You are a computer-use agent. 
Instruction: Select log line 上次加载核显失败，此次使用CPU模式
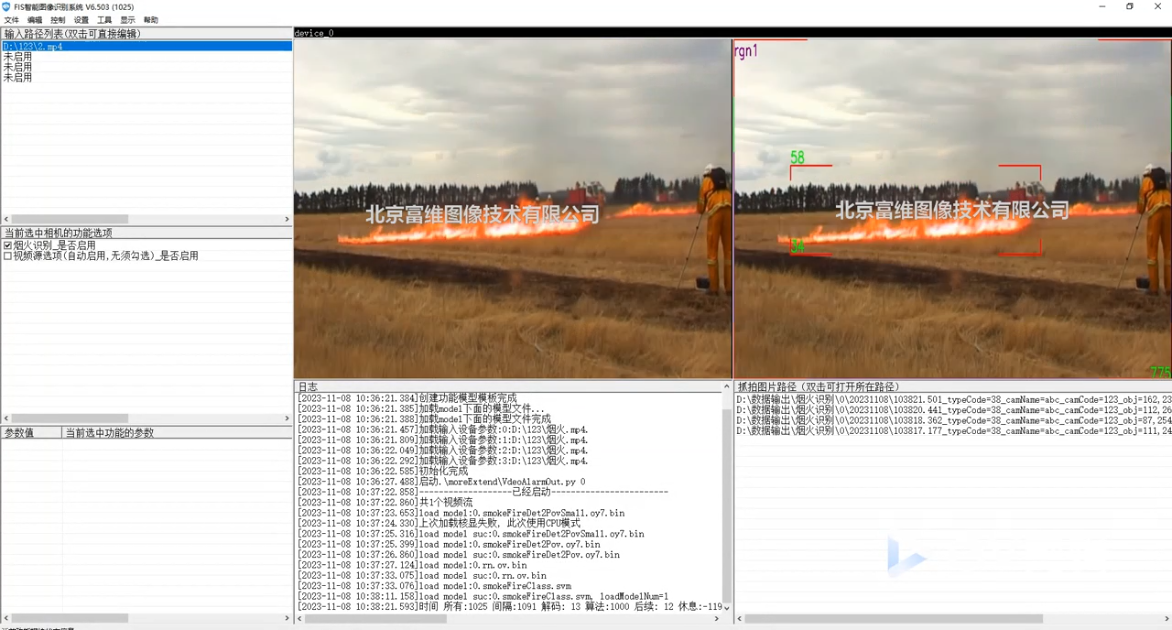[x=439, y=524]
